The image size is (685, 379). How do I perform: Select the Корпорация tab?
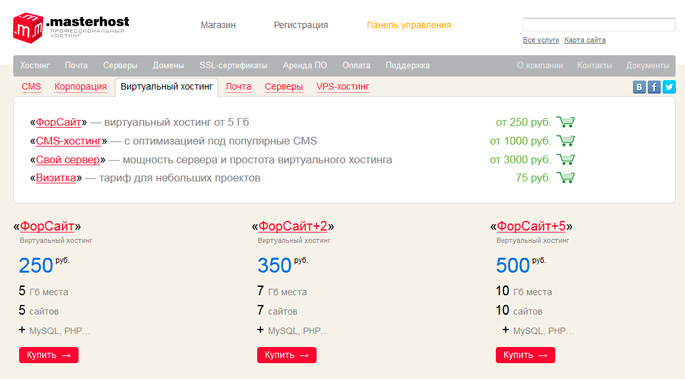pyautogui.click(x=80, y=86)
